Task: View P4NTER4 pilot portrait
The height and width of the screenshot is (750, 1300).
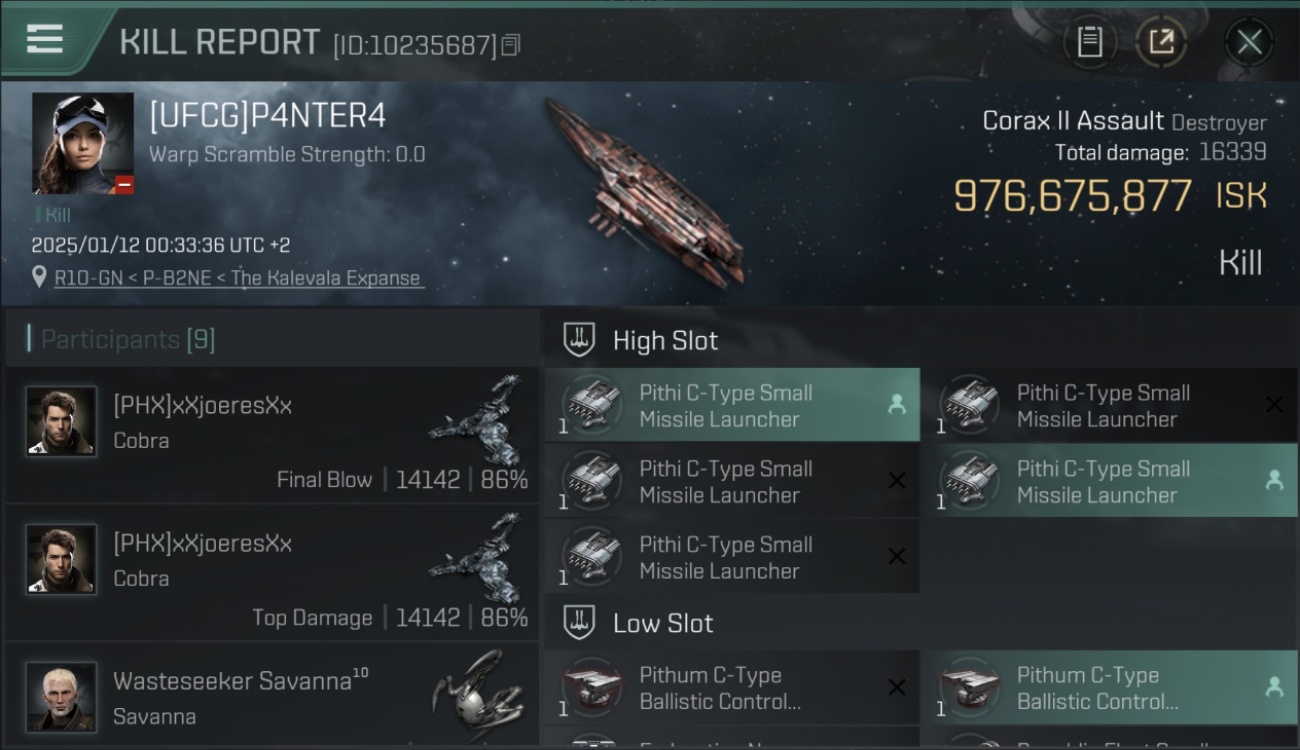Action: [x=83, y=143]
